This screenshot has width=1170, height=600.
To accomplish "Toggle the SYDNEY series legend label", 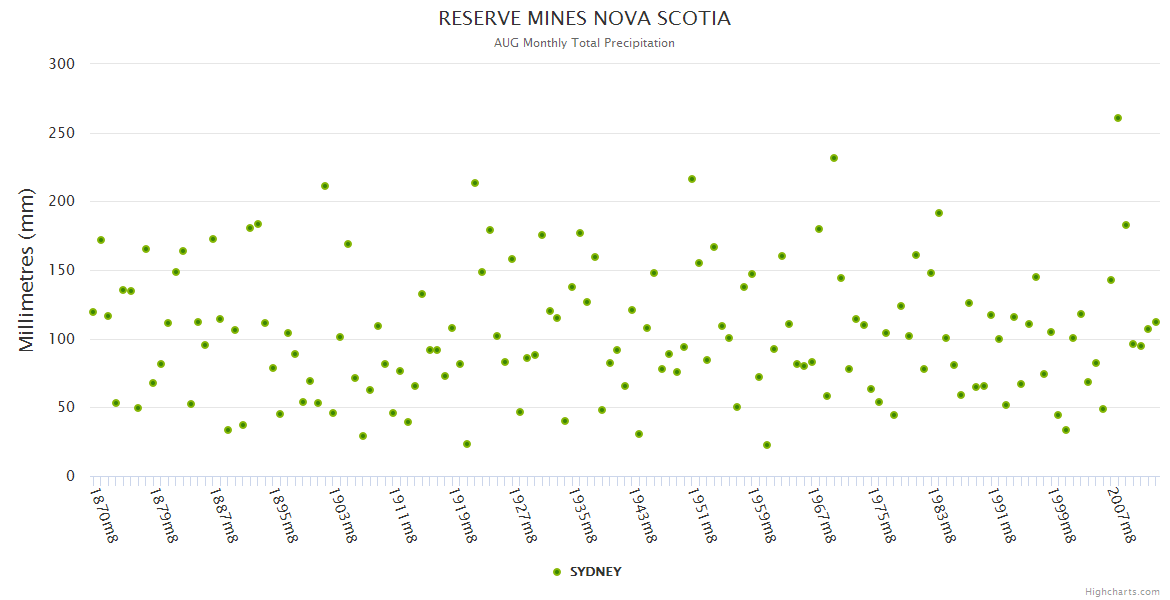I will (595, 572).
